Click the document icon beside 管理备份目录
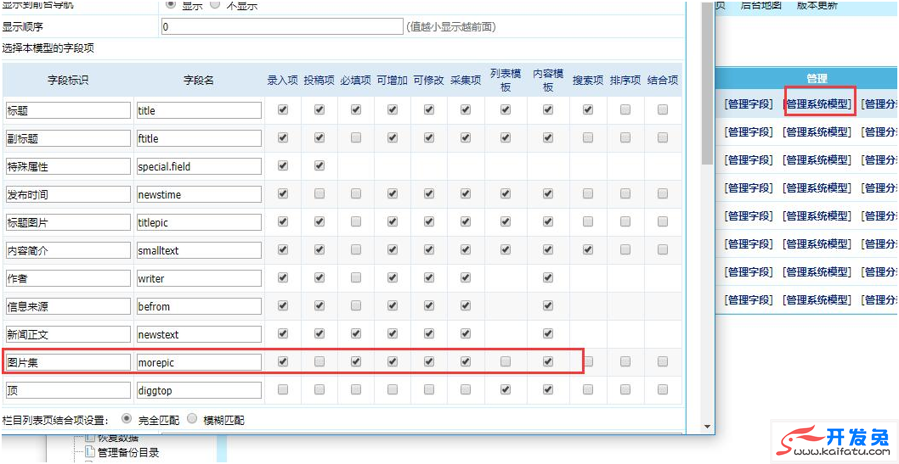The height and width of the screenshot is (464, 899). [88, 453]
